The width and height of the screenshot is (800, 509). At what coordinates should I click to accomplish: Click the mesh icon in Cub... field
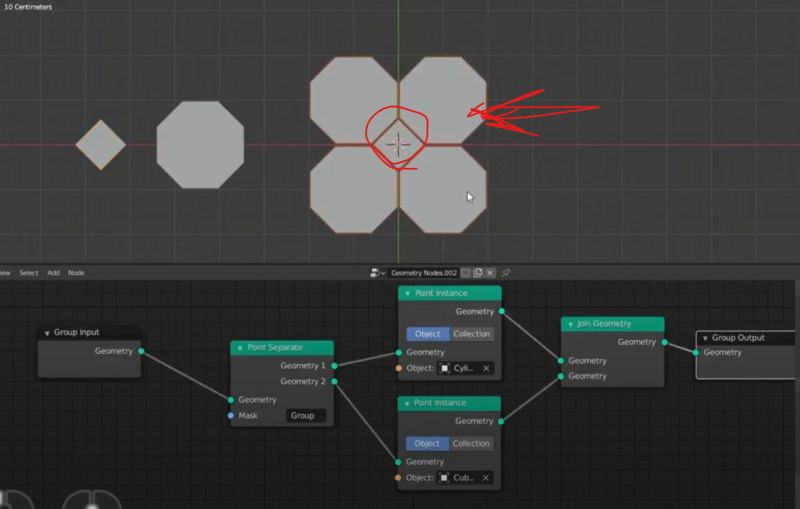coord(444,478)
